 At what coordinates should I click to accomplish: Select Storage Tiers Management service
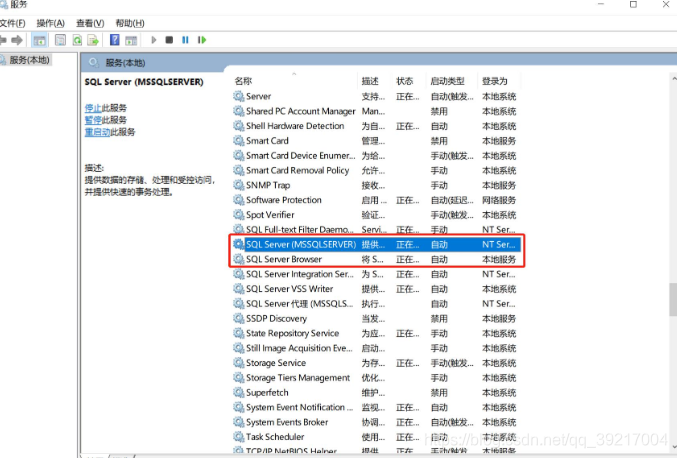point(298,377)
